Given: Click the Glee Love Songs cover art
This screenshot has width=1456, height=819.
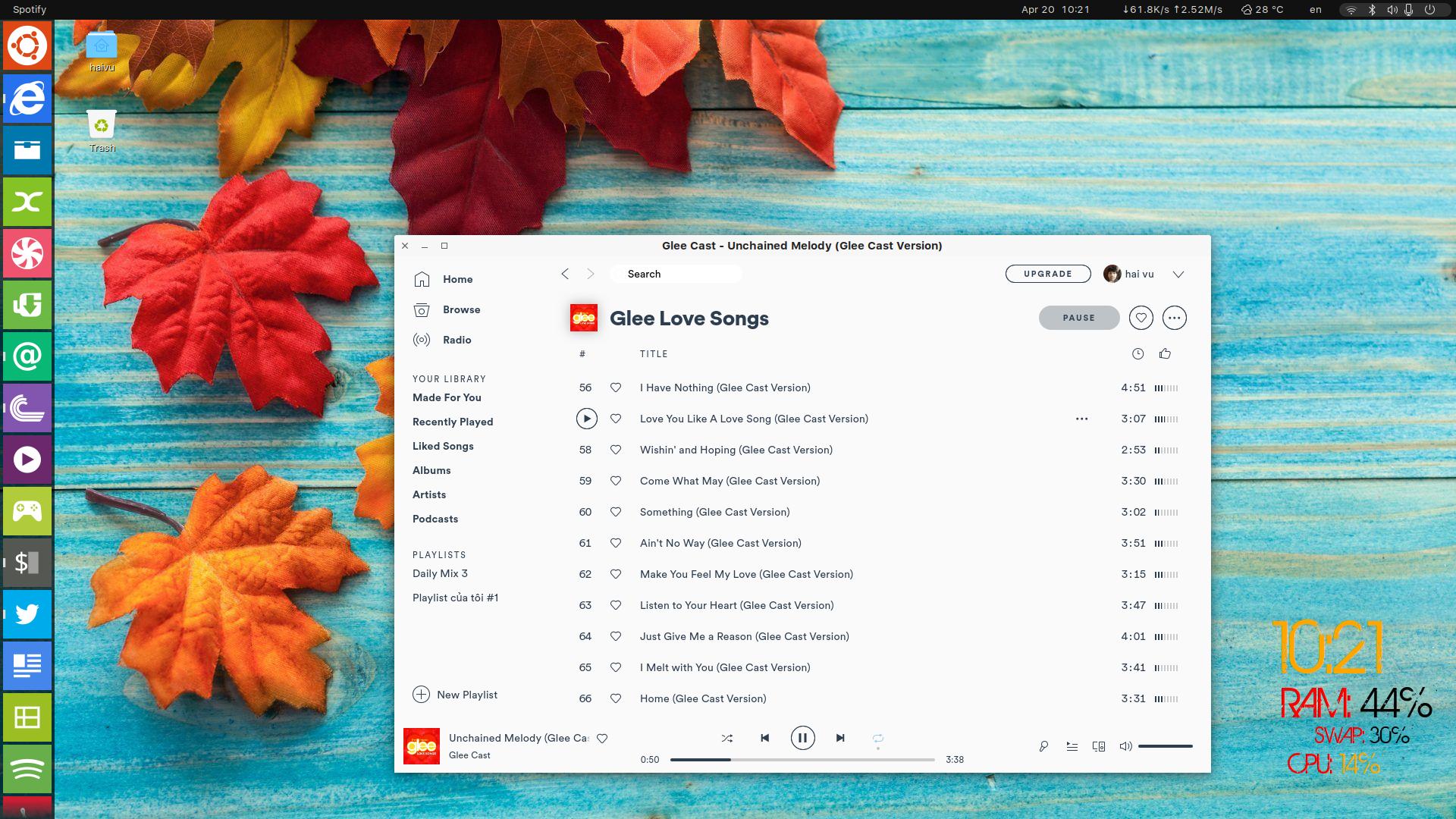Looking at the screenshot, I should [584, 318].
